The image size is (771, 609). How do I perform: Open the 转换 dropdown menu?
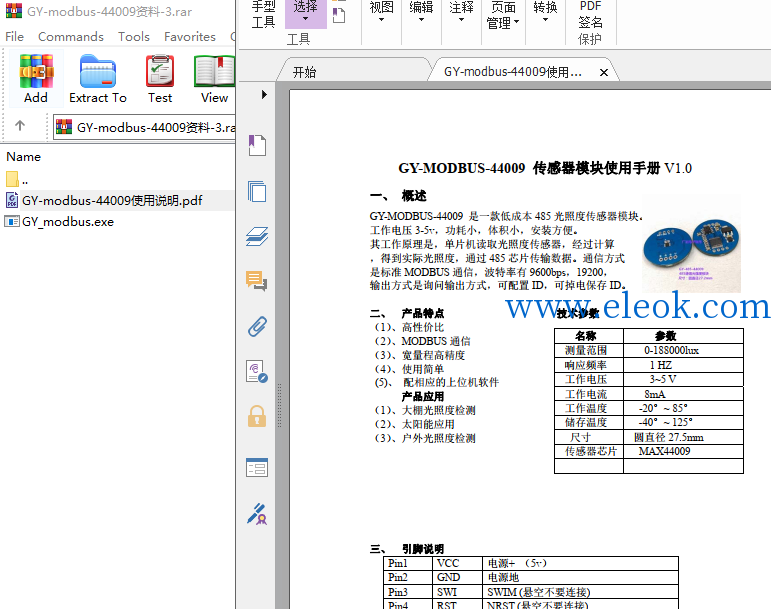[545, 13]
